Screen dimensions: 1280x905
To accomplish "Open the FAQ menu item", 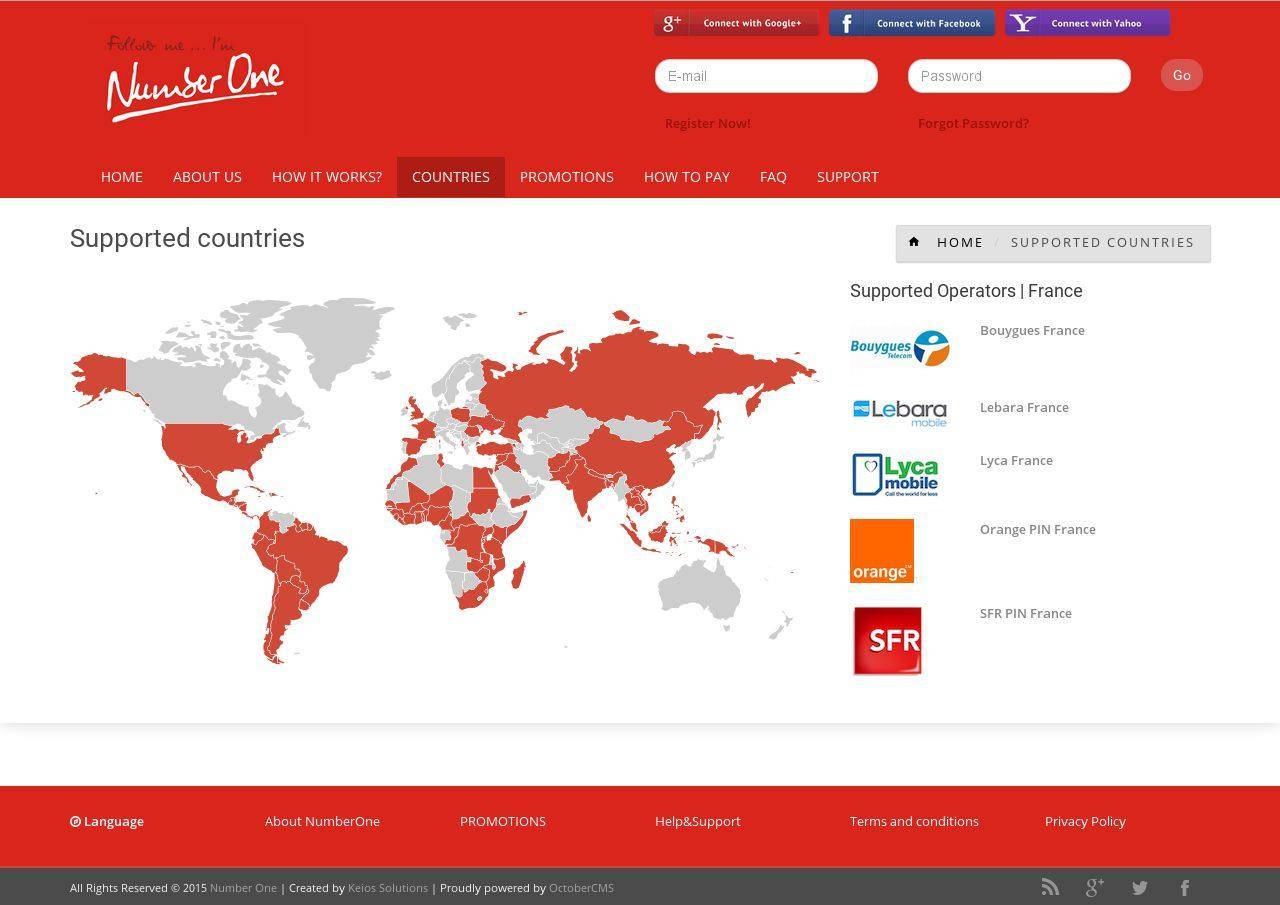I will 773,177.
